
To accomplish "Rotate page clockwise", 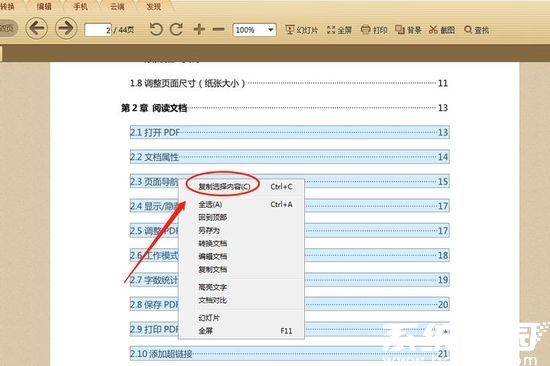I will click(x=176, y=29).
